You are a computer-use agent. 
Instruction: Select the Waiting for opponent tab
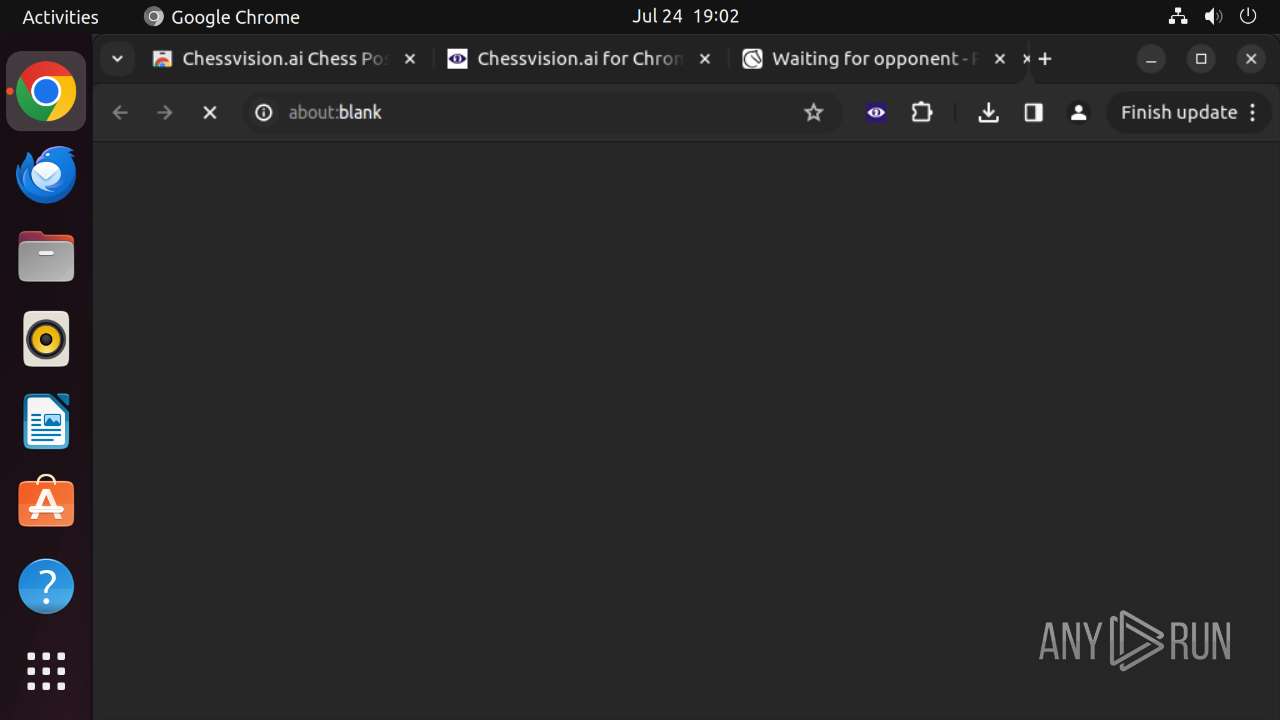click(875, 59)
